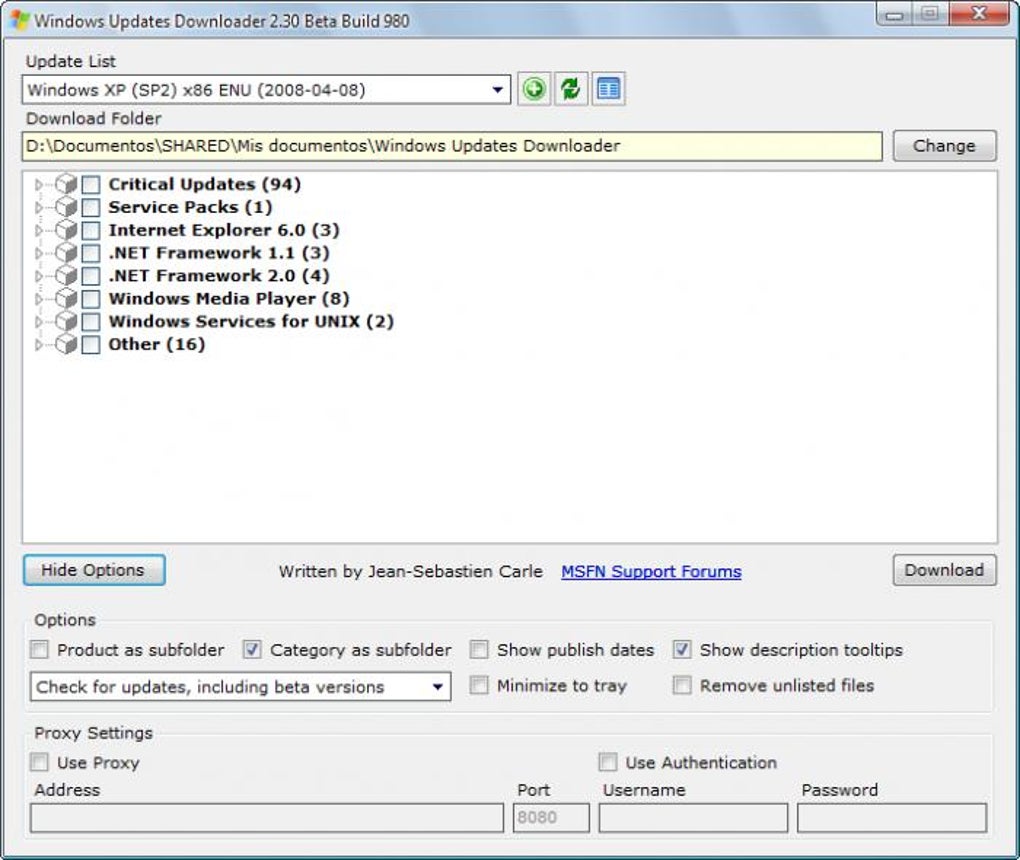Check the Windows Services for UNIX checkbox

(91, 322)
